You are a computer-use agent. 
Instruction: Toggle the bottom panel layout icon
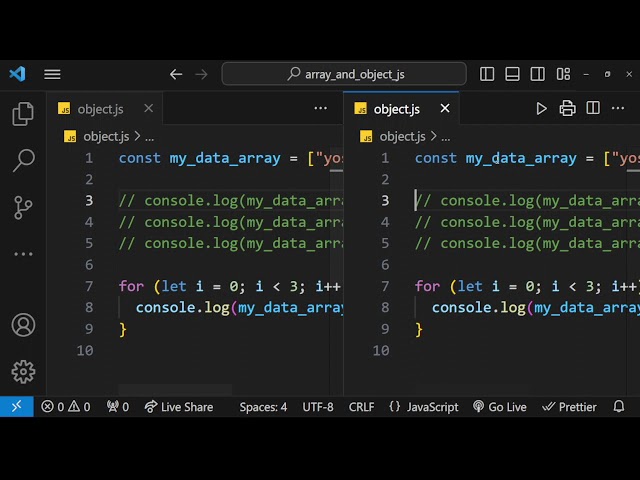pyautogui.click(x=512, y=74)
